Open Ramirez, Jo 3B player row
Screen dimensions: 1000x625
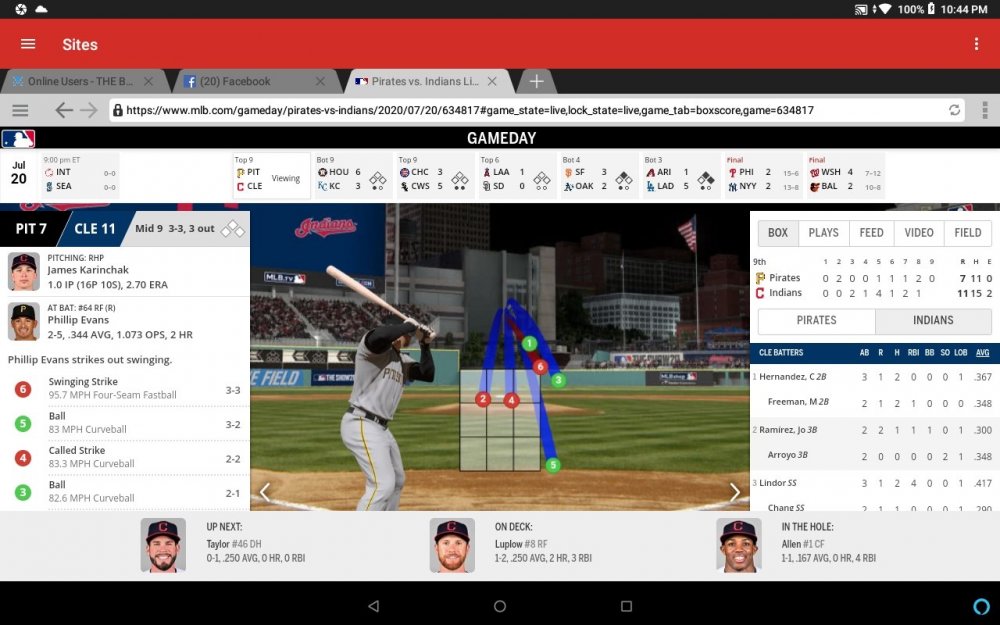[874, 430]
